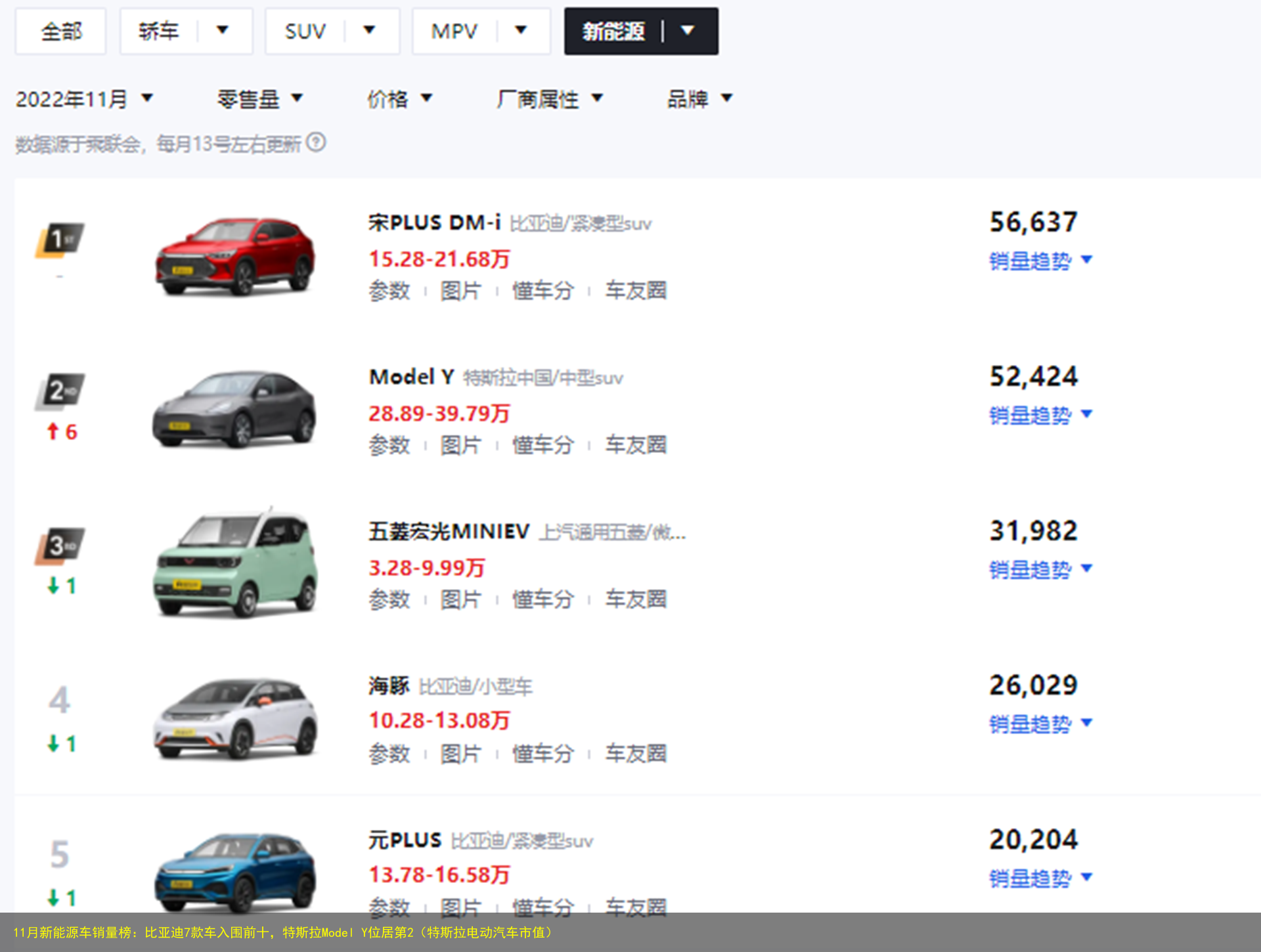Image resolution: width=1261 pixels, height=952 pixels.
Task: Open 图片 for 五菱宏光MINIEV
Action: pos(460,599)
